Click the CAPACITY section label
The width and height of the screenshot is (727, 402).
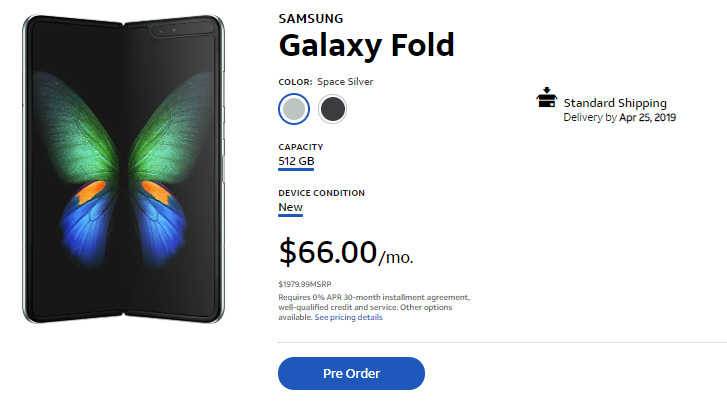300,147
